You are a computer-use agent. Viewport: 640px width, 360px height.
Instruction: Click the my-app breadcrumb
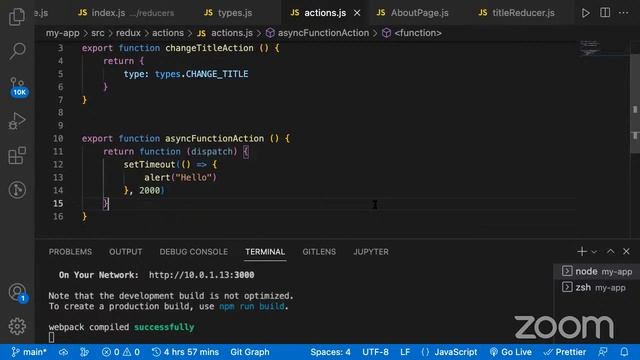(x=62, y=33)
